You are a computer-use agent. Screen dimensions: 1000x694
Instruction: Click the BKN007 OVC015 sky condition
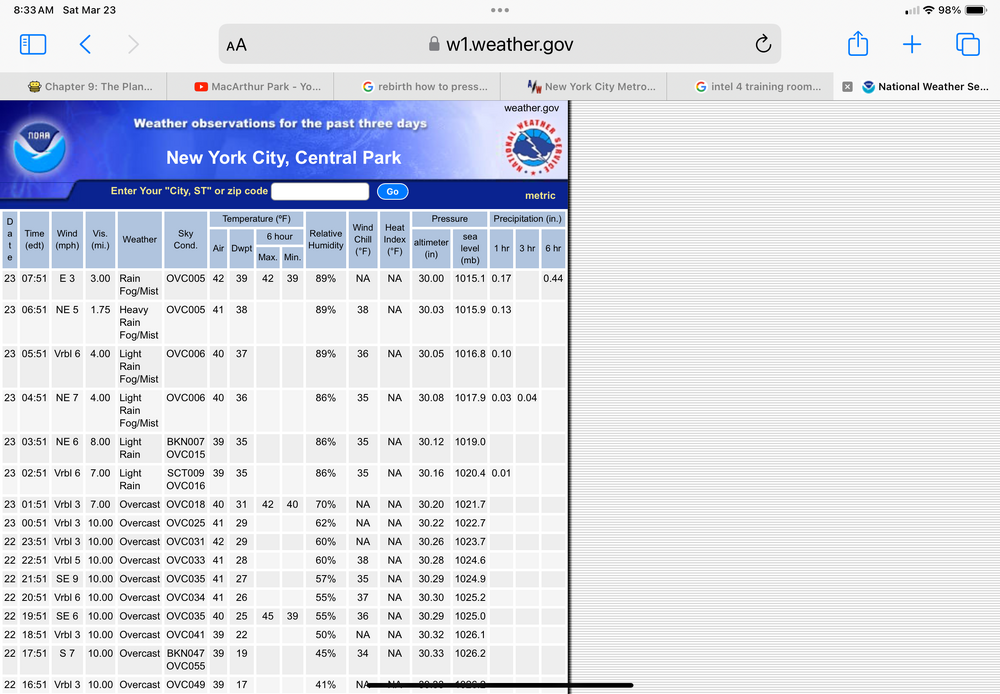(186, 448)
